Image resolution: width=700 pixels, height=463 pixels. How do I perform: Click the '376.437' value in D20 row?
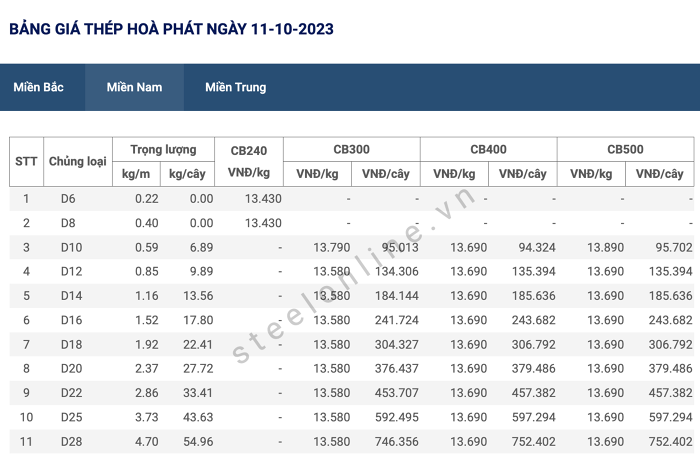coord(397,369)
